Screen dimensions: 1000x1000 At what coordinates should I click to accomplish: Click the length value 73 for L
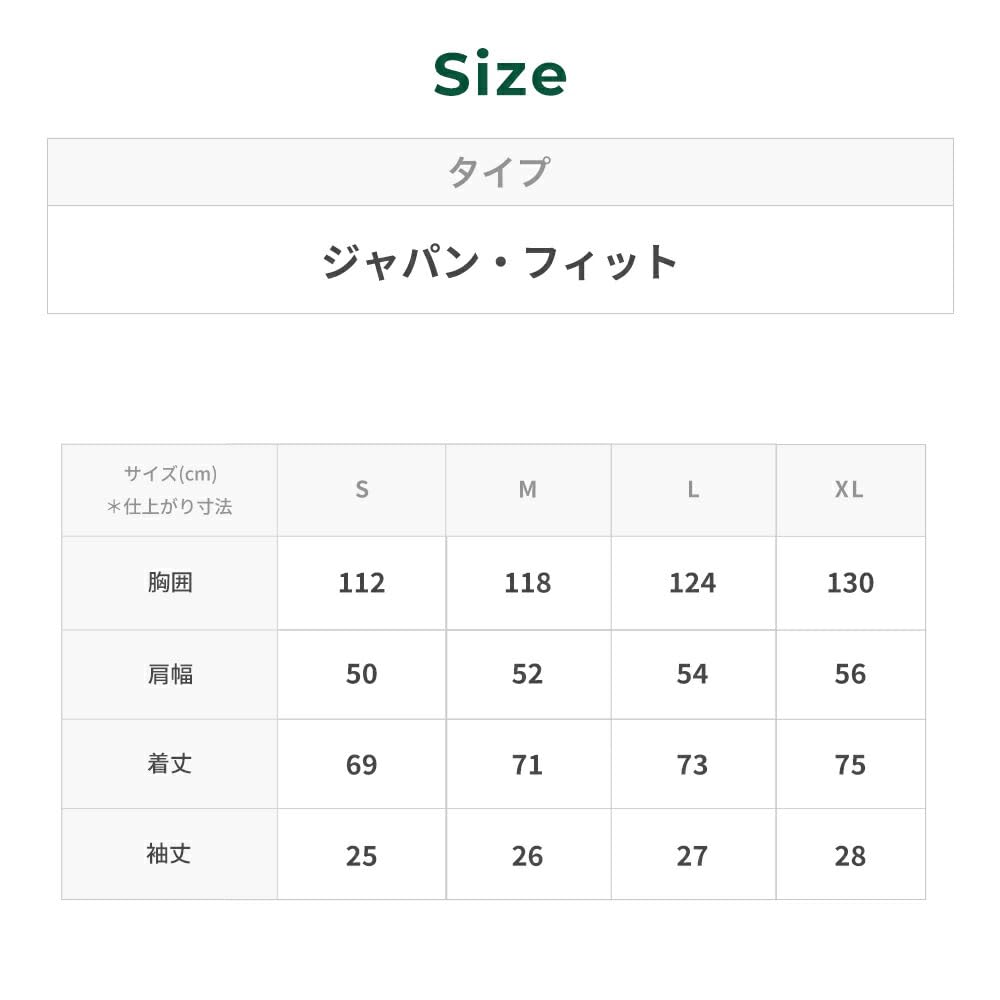(x=692, y=765)
